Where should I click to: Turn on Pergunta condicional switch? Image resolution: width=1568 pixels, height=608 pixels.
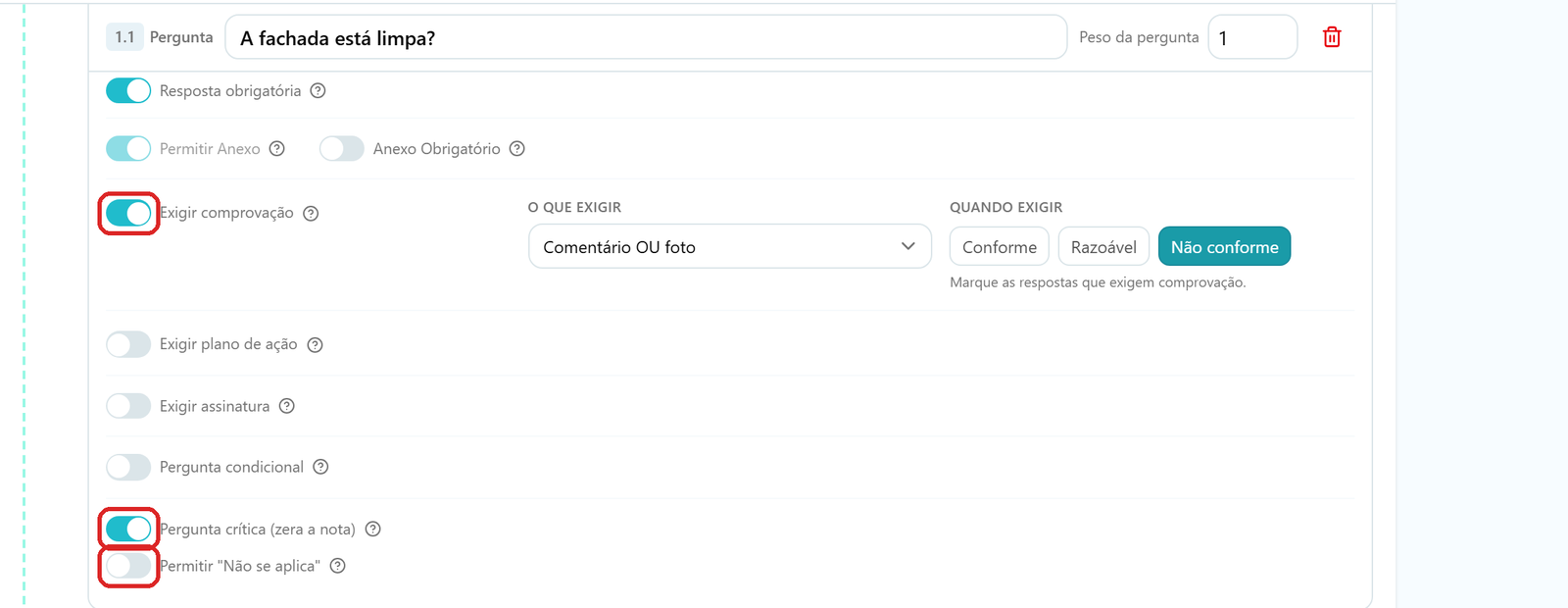[128, 467]
